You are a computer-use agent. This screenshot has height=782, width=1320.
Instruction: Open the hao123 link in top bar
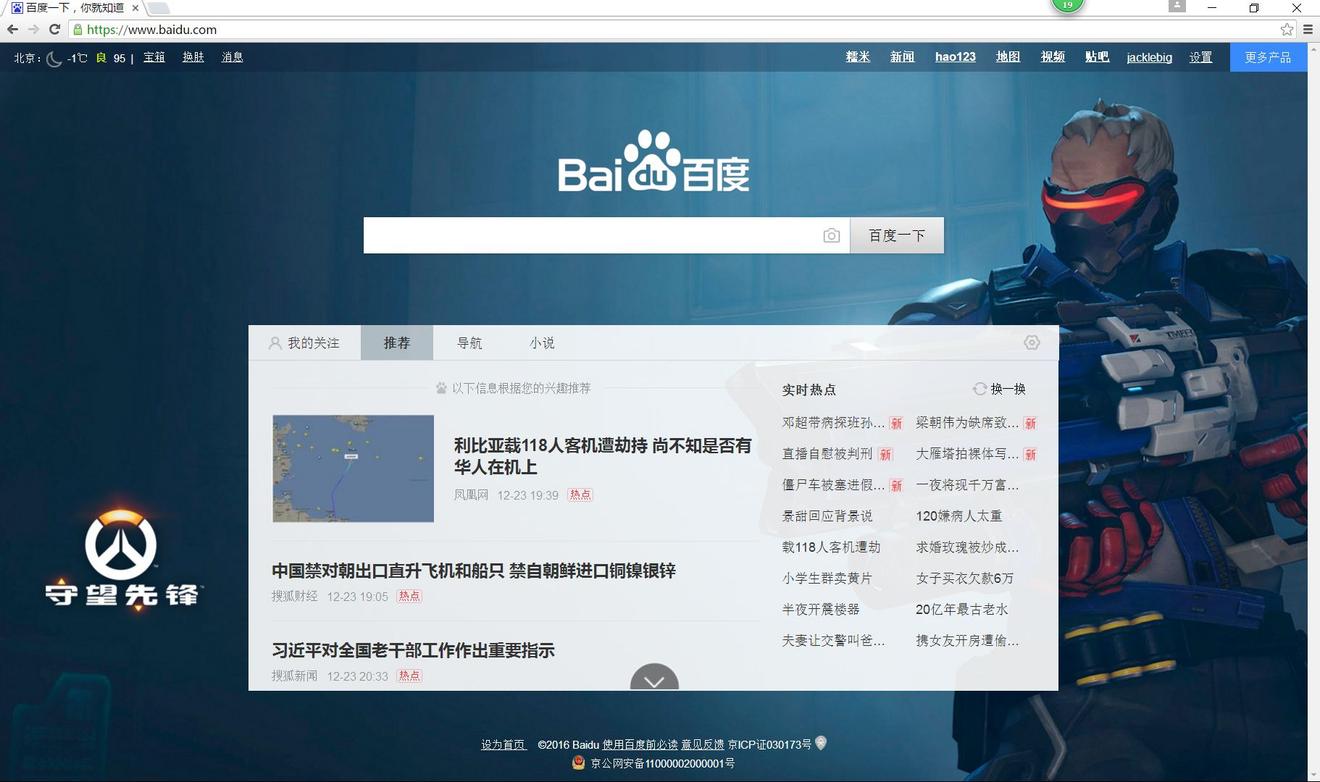955,57
